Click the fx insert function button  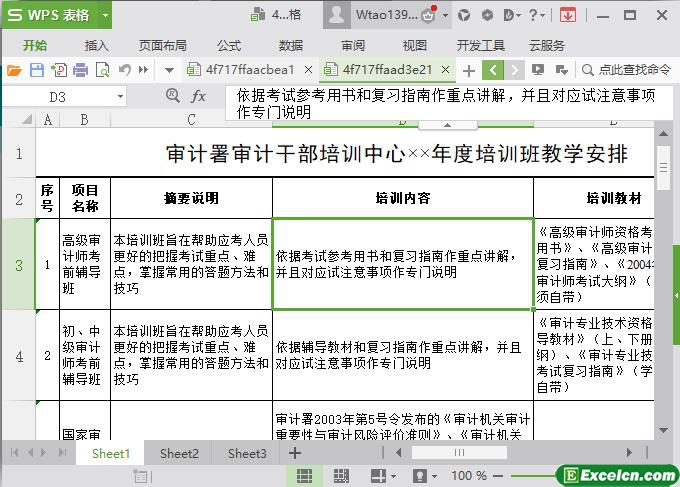click(199, 96)
